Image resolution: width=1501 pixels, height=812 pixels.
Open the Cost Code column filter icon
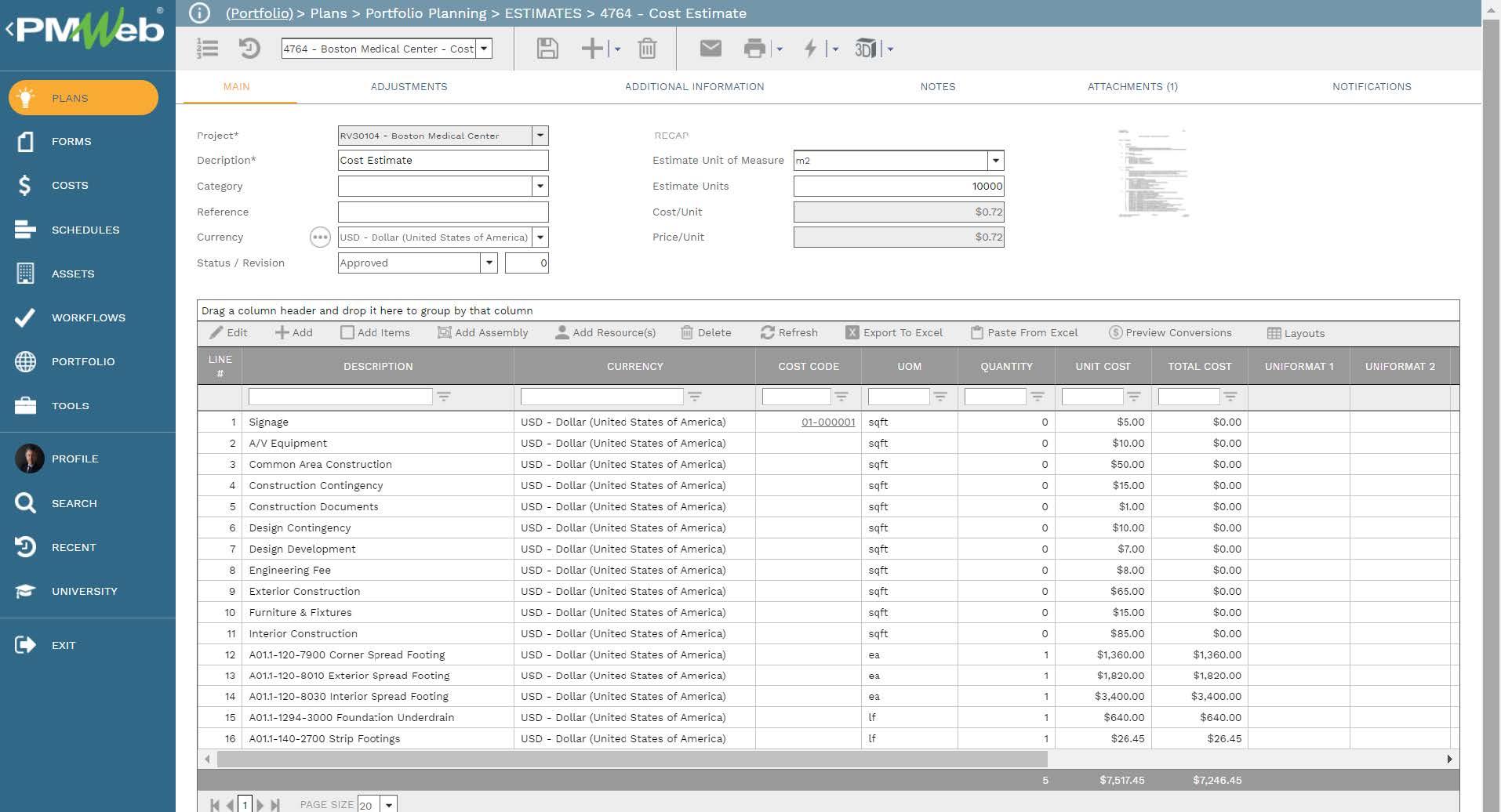[841, 397]
